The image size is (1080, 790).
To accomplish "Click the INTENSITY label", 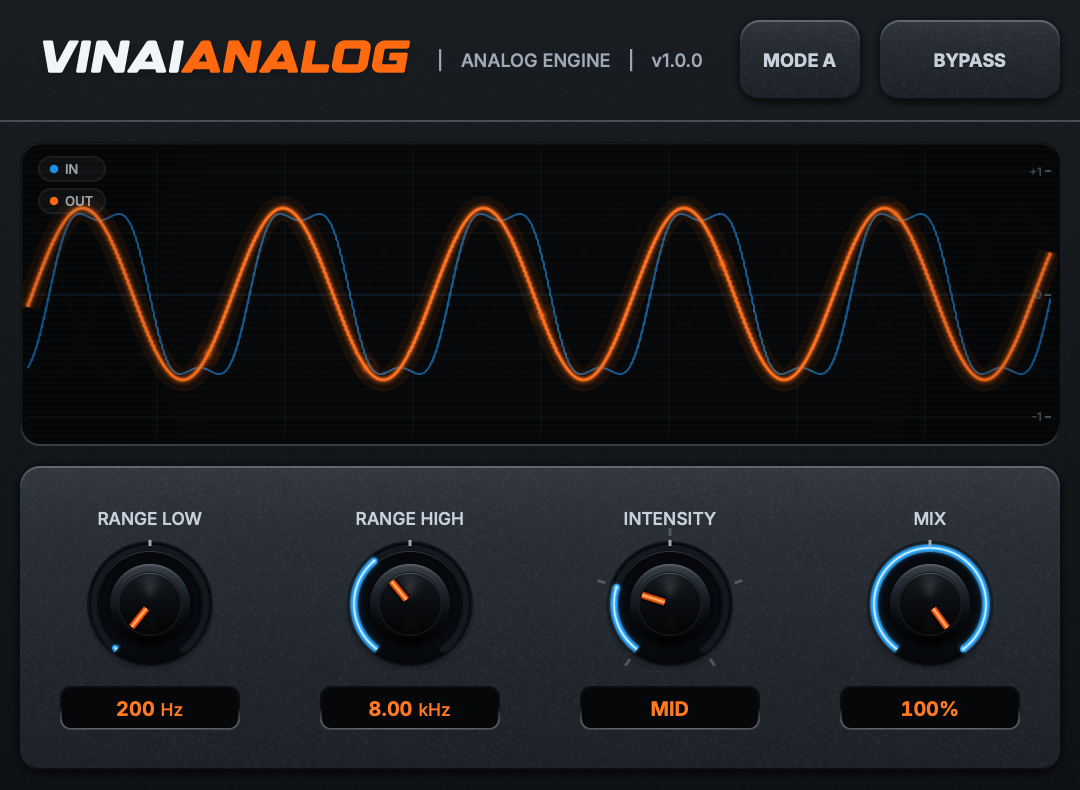I will [x=669, y=519].
